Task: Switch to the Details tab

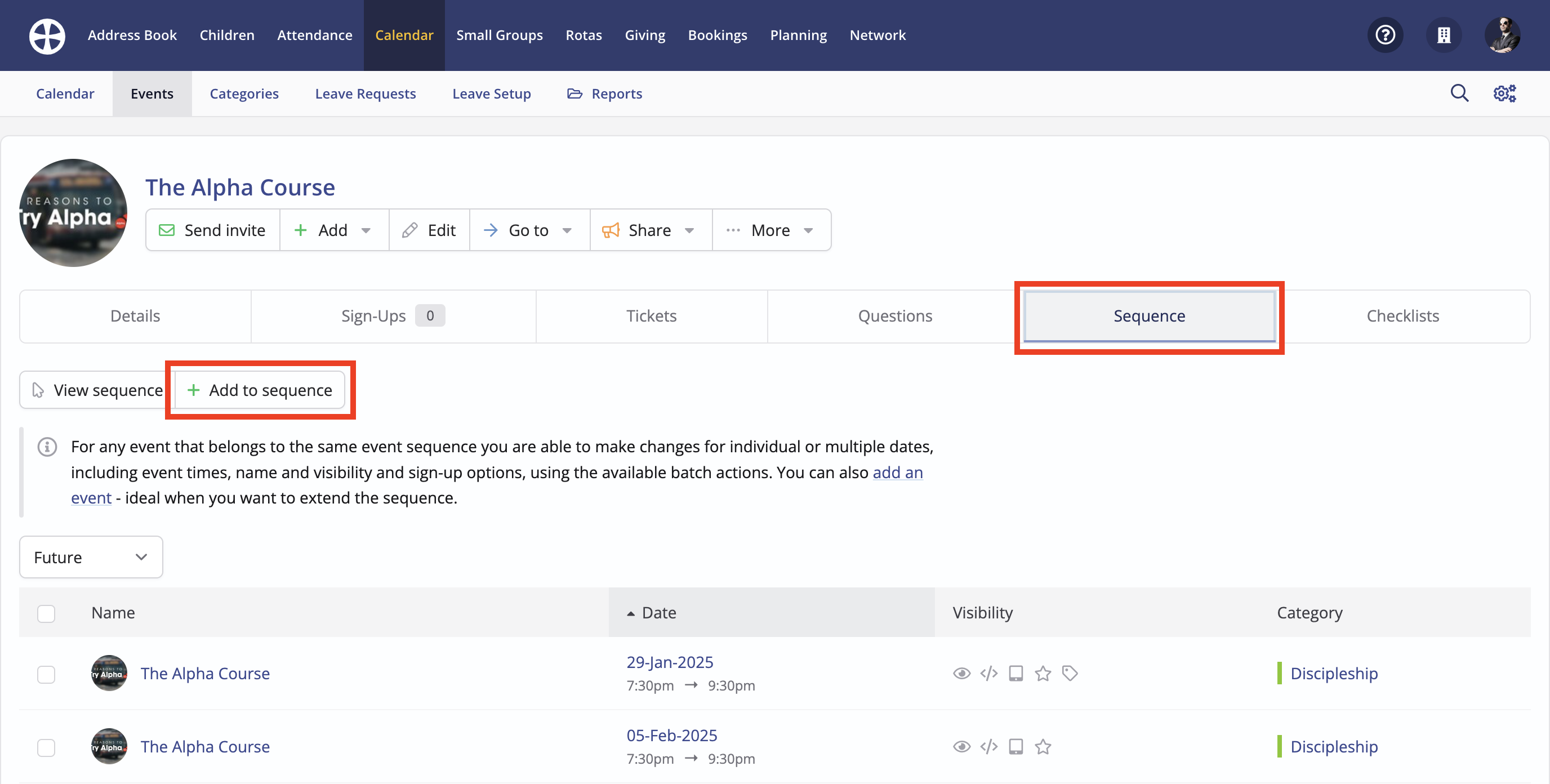Action: click(135, 316)
